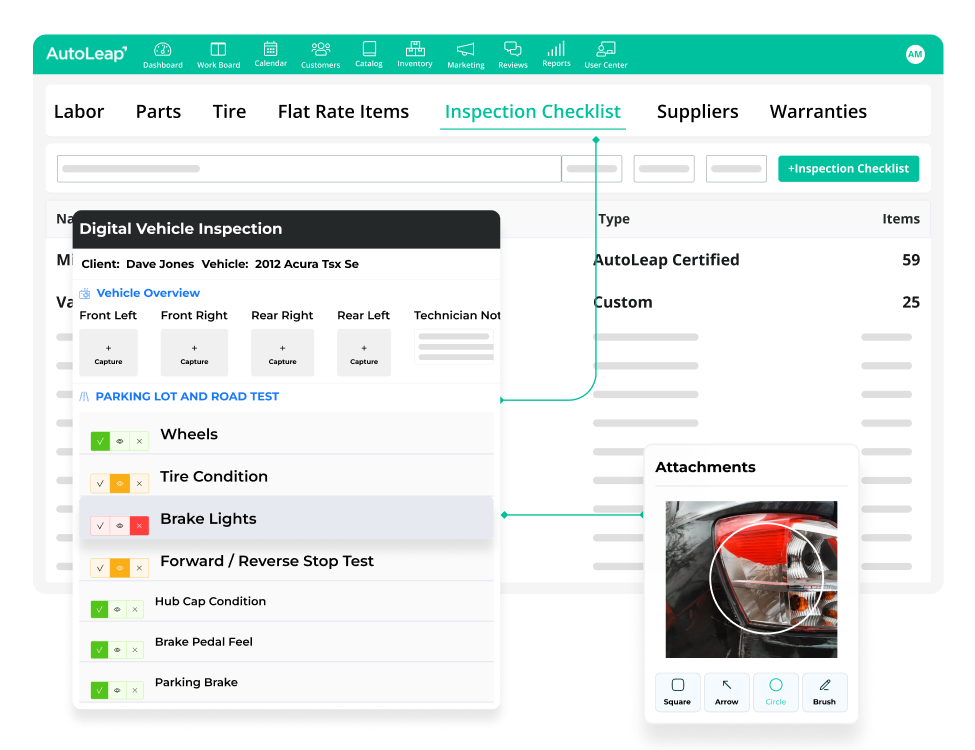
Task: Switch to the Warranties tab
Action: point(818,111)
